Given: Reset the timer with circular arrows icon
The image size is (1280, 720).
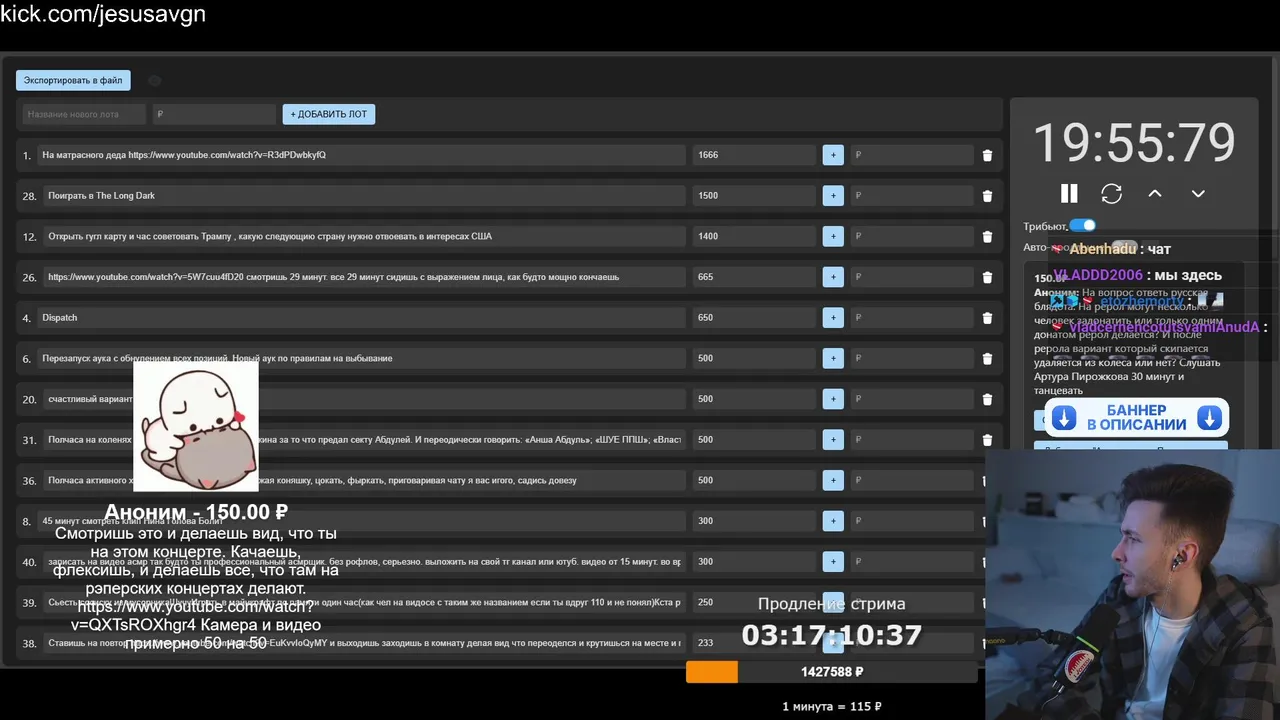Looking at the screenshot, I should [1111, 193].
